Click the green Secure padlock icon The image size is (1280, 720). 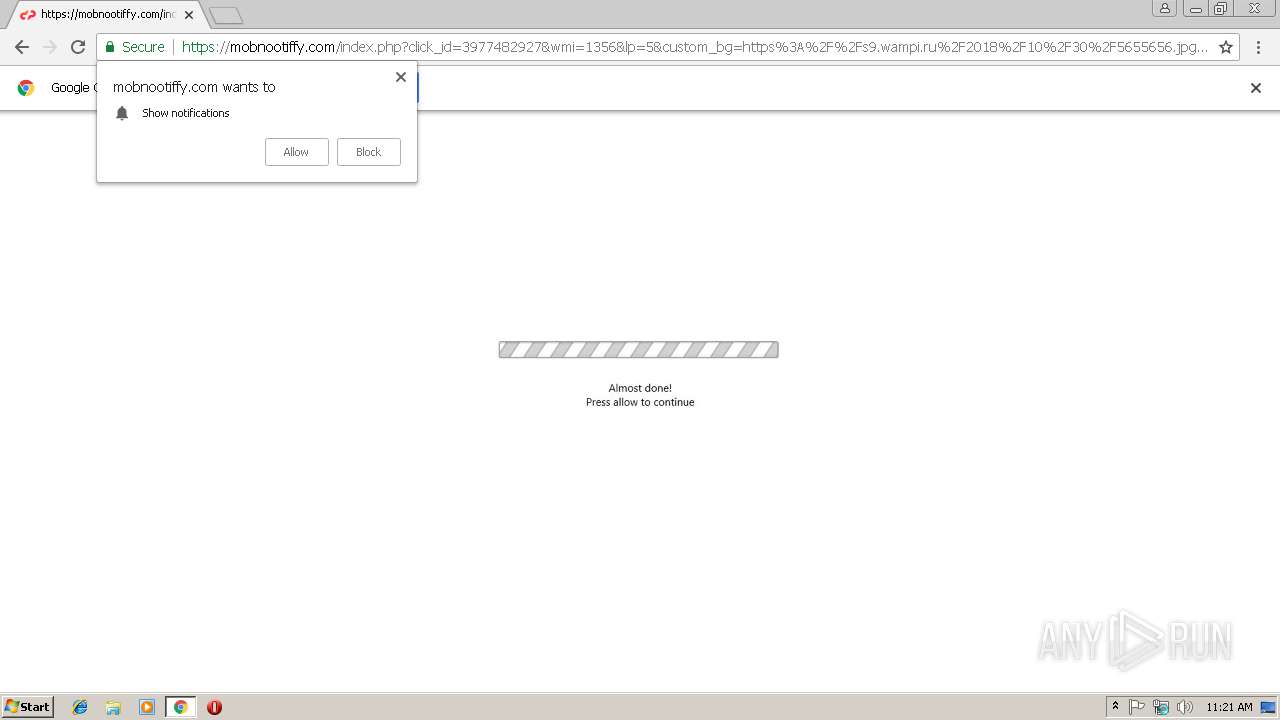(x=110, y=47)
